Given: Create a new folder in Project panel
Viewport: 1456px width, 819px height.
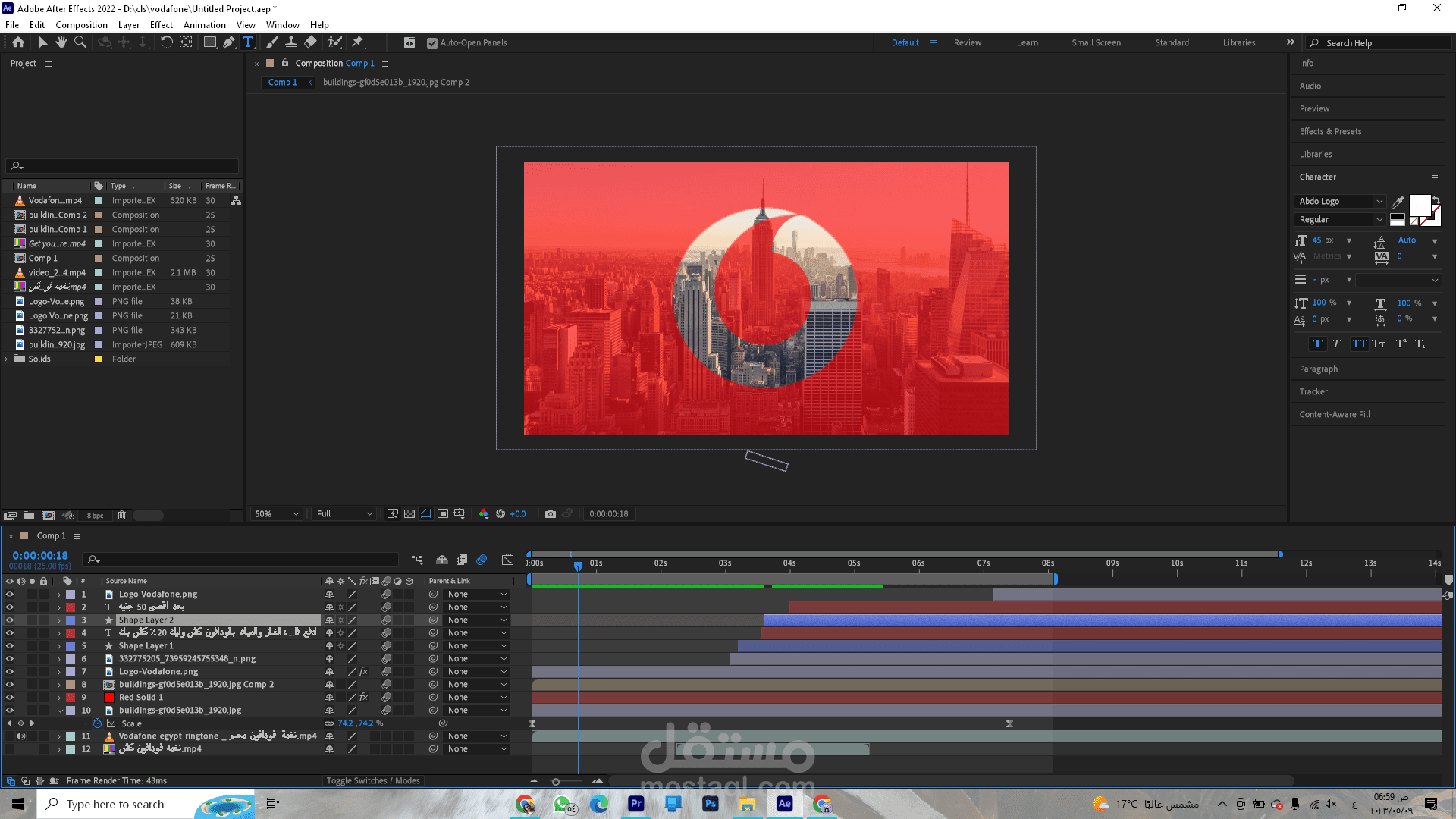Looking at the screenshot, I should click(x=29, y=516).
